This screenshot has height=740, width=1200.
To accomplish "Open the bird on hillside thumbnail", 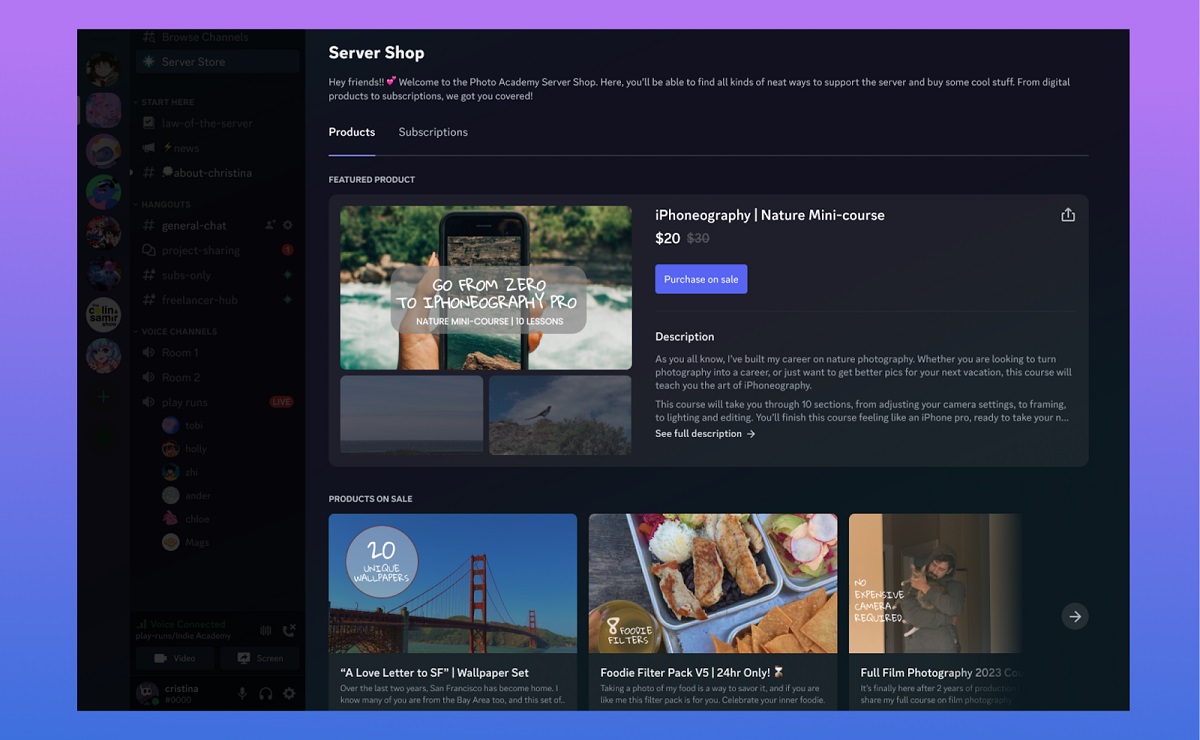I will [560, 415].
